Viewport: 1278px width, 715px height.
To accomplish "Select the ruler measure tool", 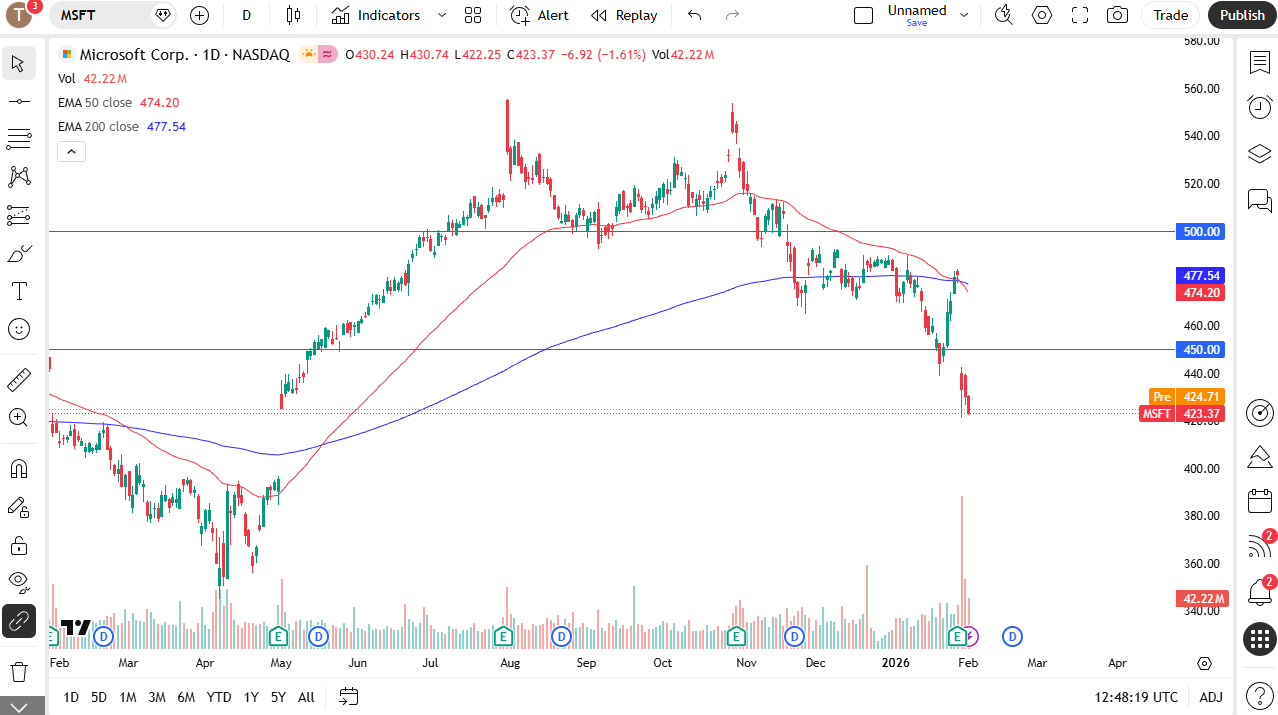I will (18, 380).
